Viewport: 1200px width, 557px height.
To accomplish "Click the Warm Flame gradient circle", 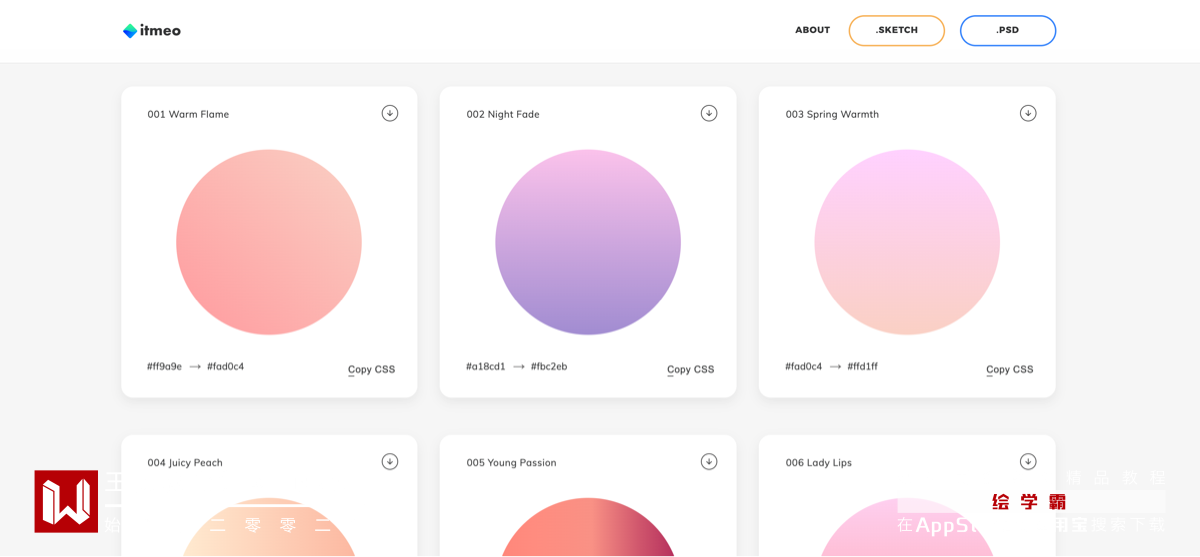I will [269, 242].
